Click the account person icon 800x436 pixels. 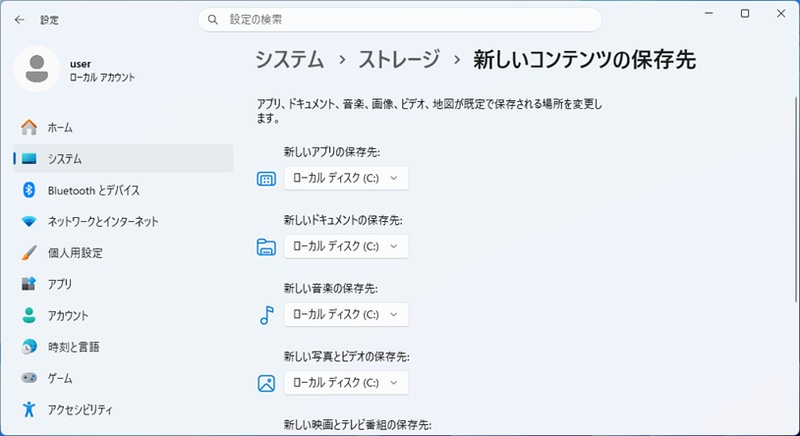pyautogui.click(x=29, y=316)
